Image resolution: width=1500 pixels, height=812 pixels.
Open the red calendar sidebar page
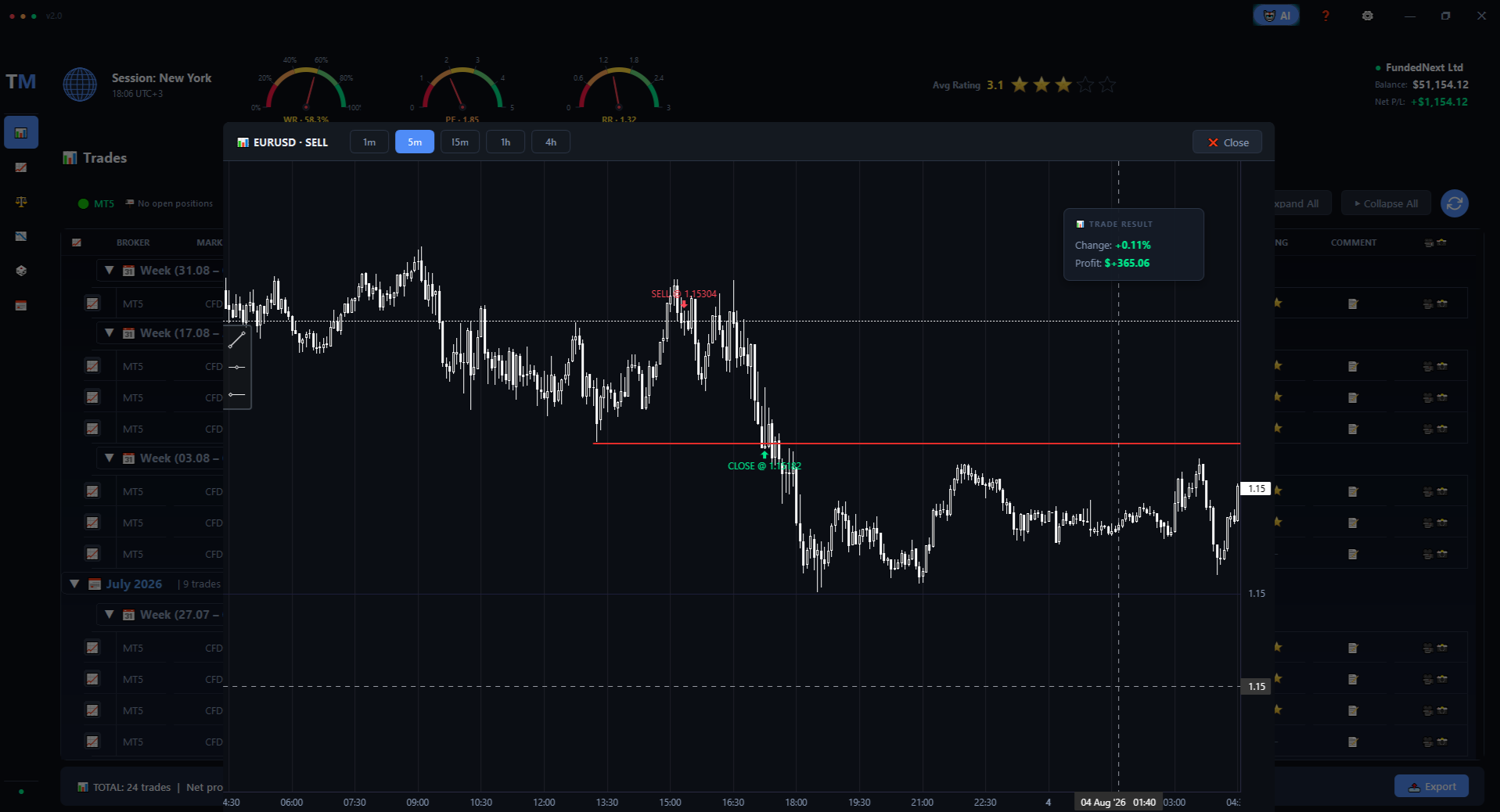21,305
